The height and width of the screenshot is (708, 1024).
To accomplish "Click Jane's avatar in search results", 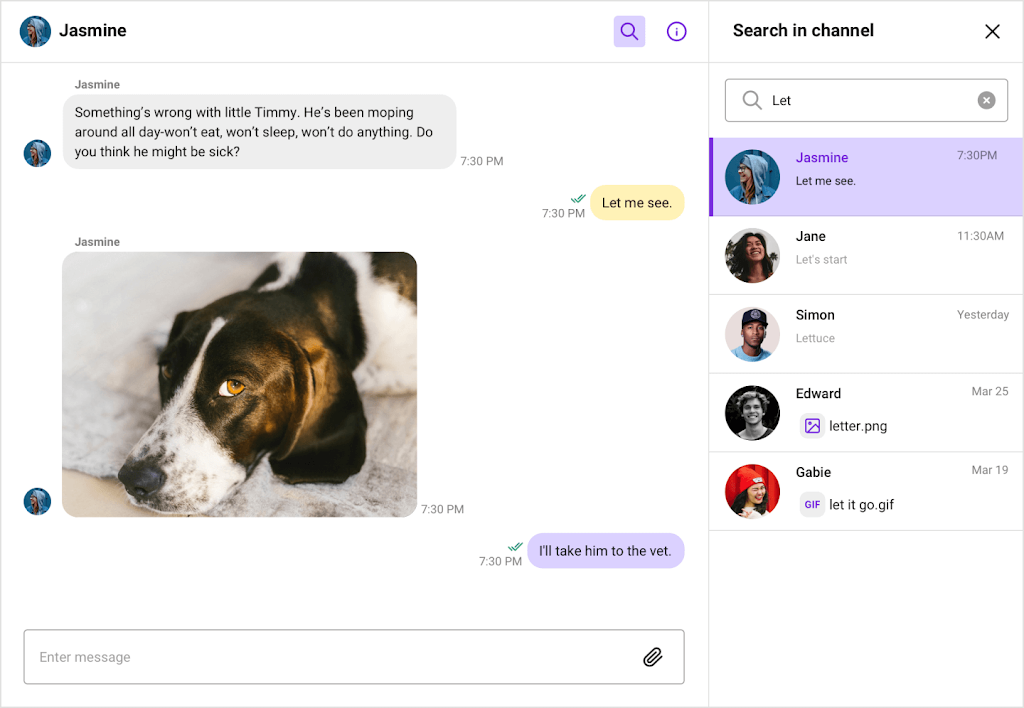I will click(752, 255).
